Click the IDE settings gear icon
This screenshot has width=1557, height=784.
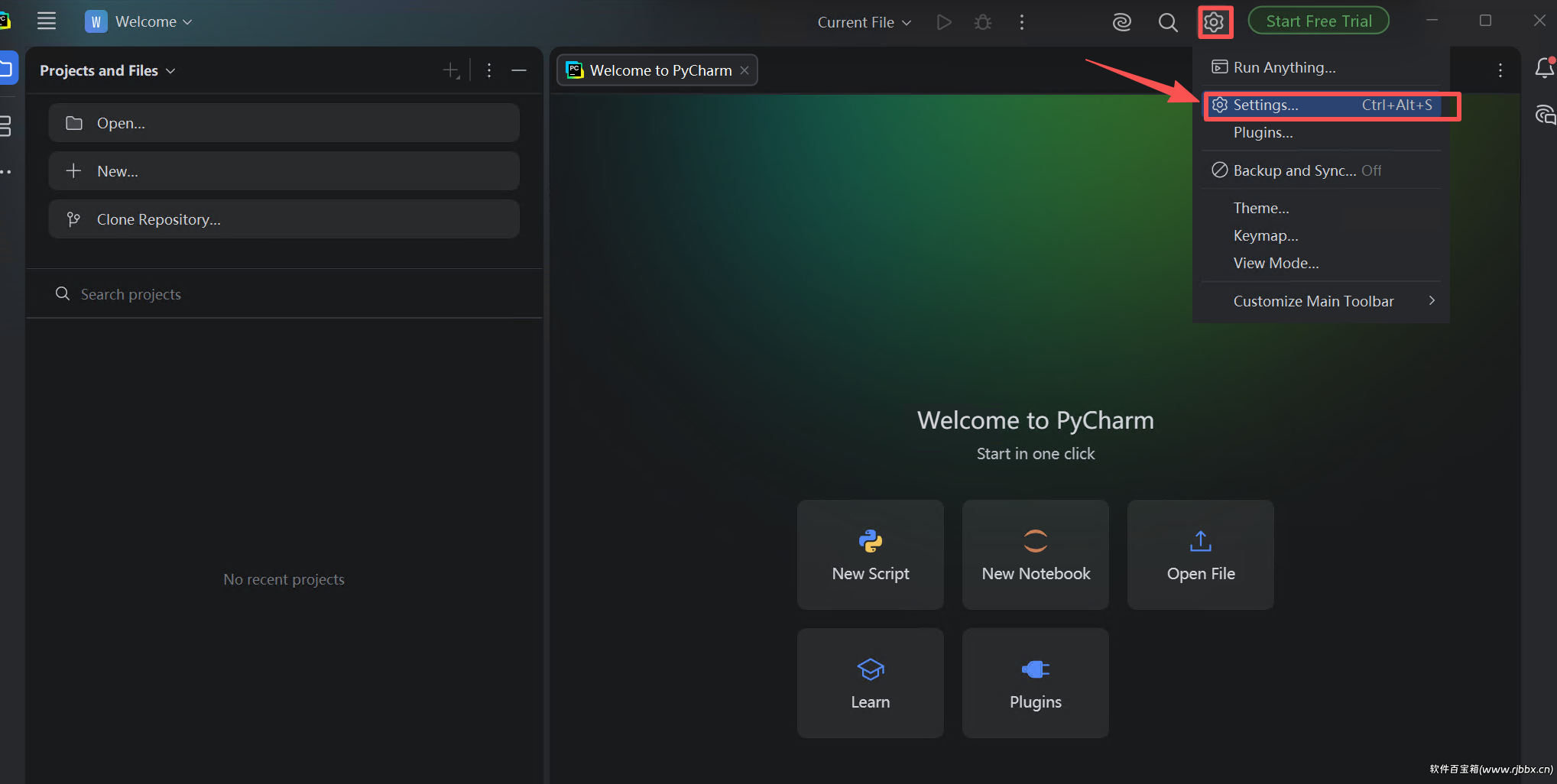(x=1214, y=22)
